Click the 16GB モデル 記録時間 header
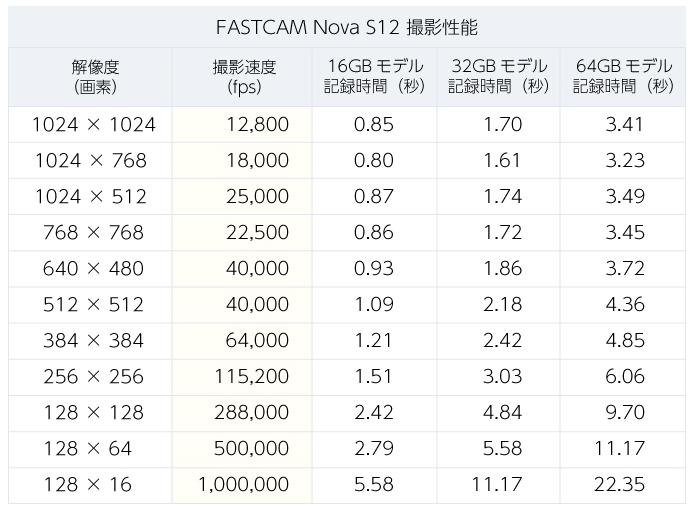 point(375,77)
